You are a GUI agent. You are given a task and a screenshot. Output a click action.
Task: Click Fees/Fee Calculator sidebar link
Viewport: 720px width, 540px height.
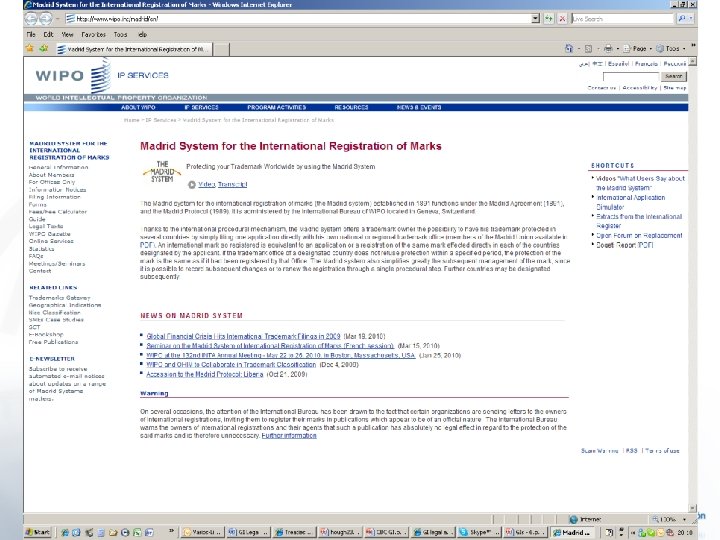(58, 212)
